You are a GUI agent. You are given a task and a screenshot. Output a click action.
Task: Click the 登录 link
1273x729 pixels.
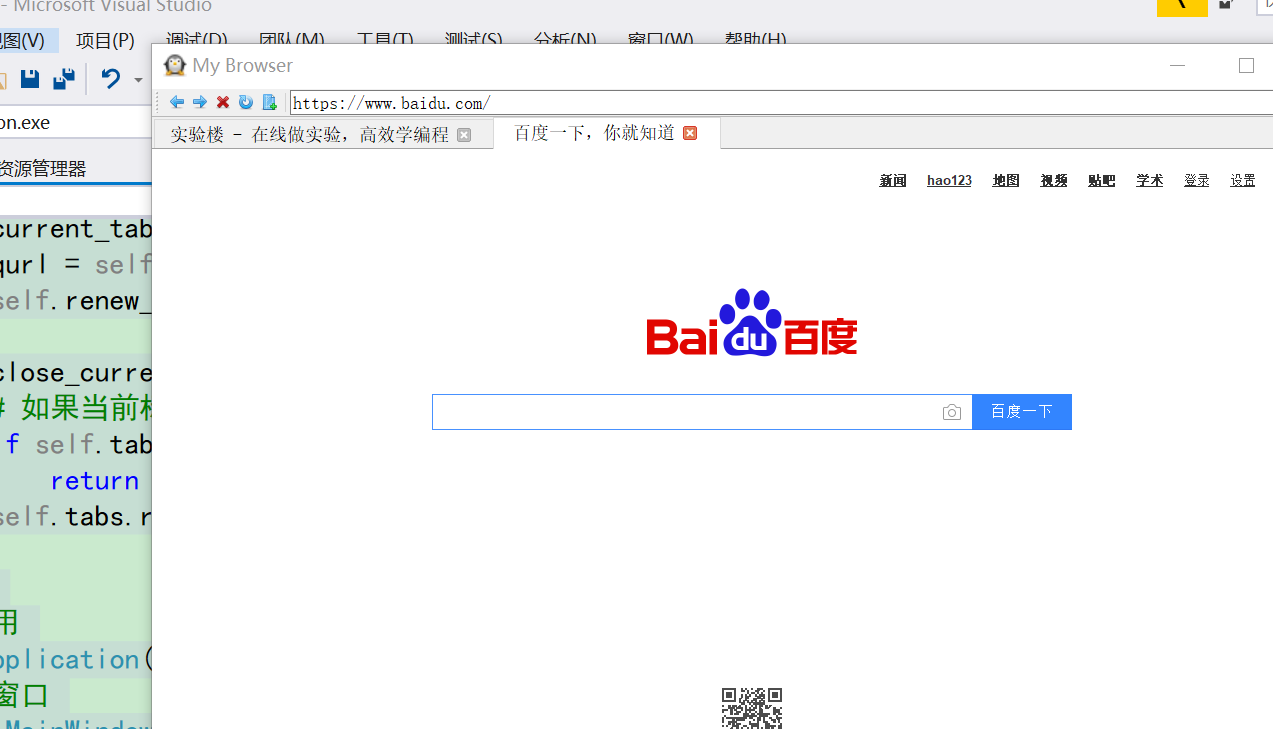tap(1197, 180)
